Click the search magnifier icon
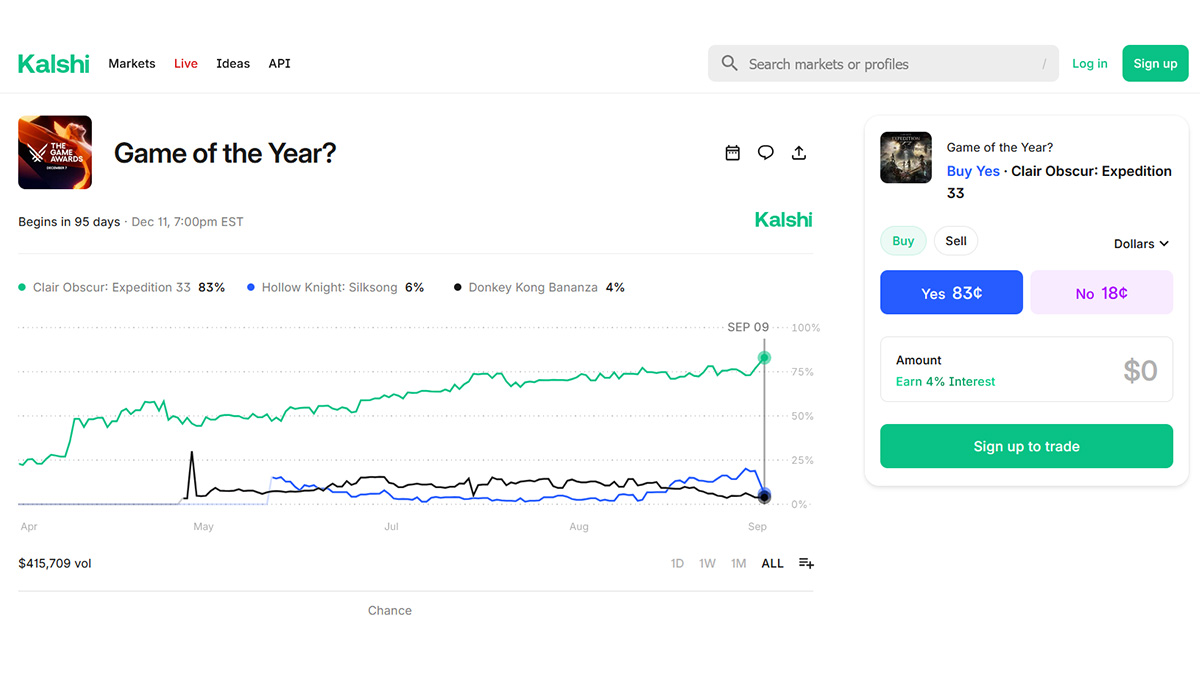1200x675 pixels. [x=729, y=63]
